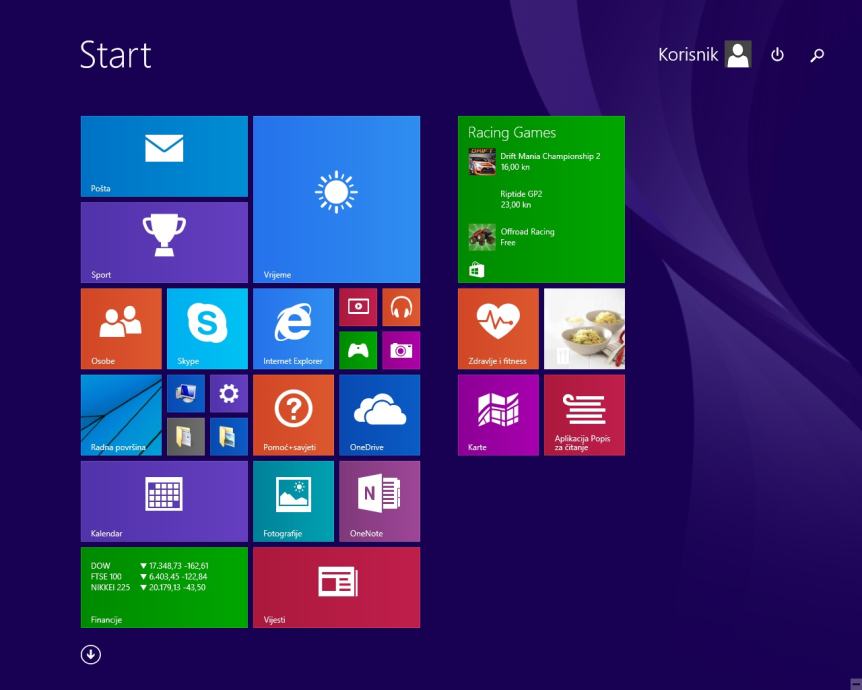
Task: Open the OneDrive cloud tile
Action: pyautogui.click(x=380, y=415)
